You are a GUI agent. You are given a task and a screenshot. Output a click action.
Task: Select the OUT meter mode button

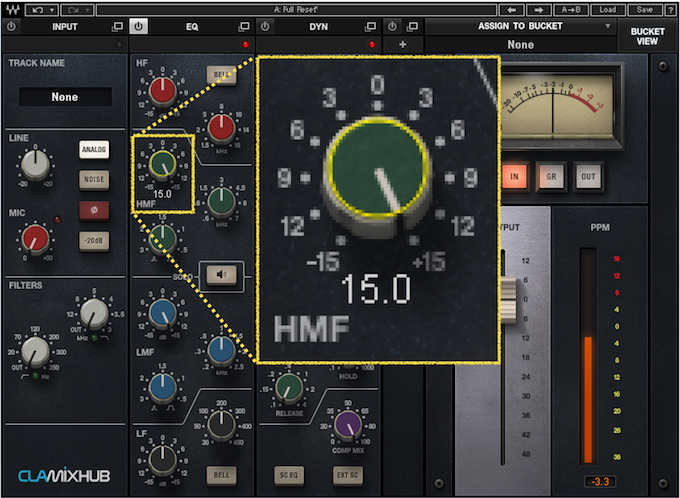588,177
